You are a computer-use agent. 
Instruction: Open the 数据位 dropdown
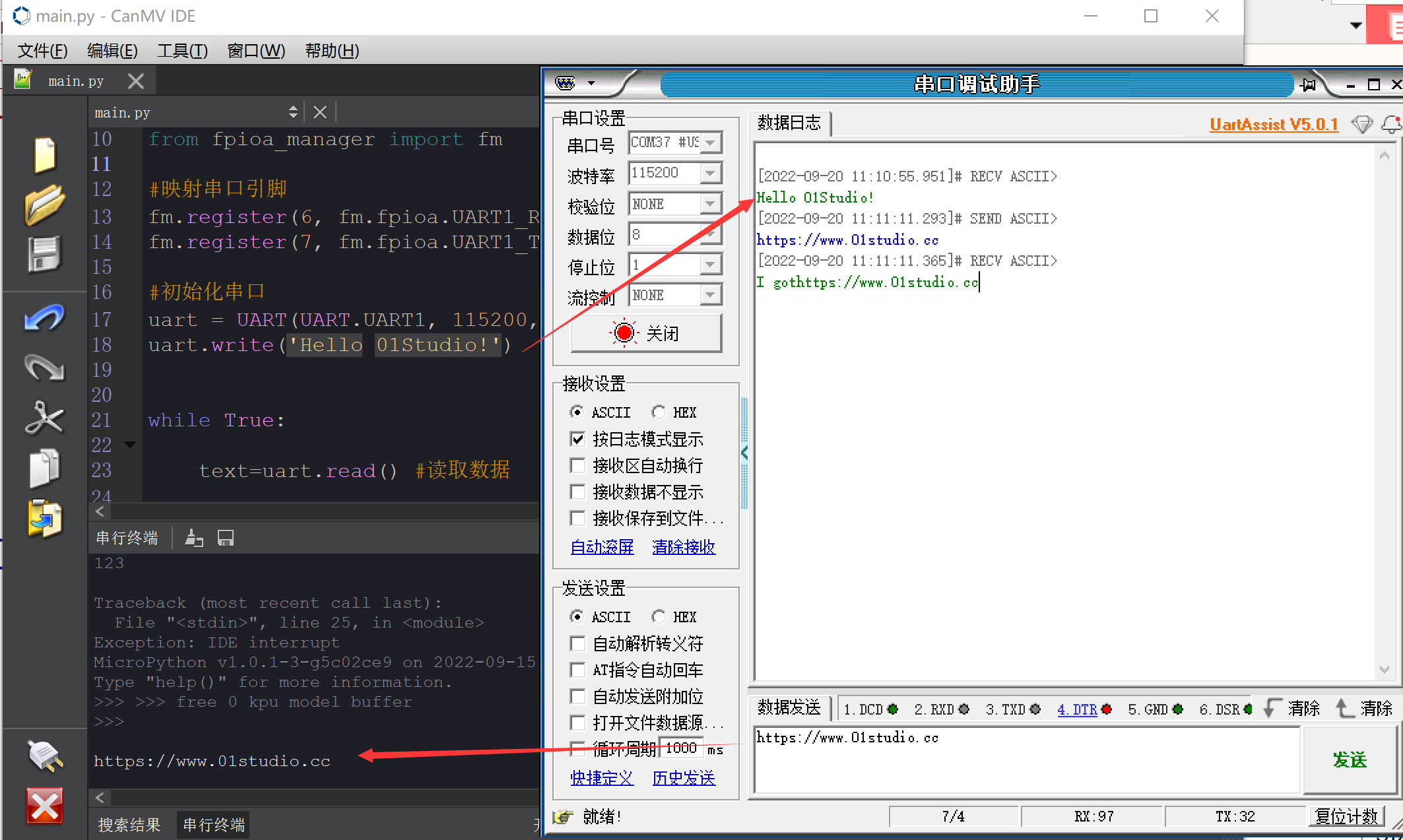(711, 234)
